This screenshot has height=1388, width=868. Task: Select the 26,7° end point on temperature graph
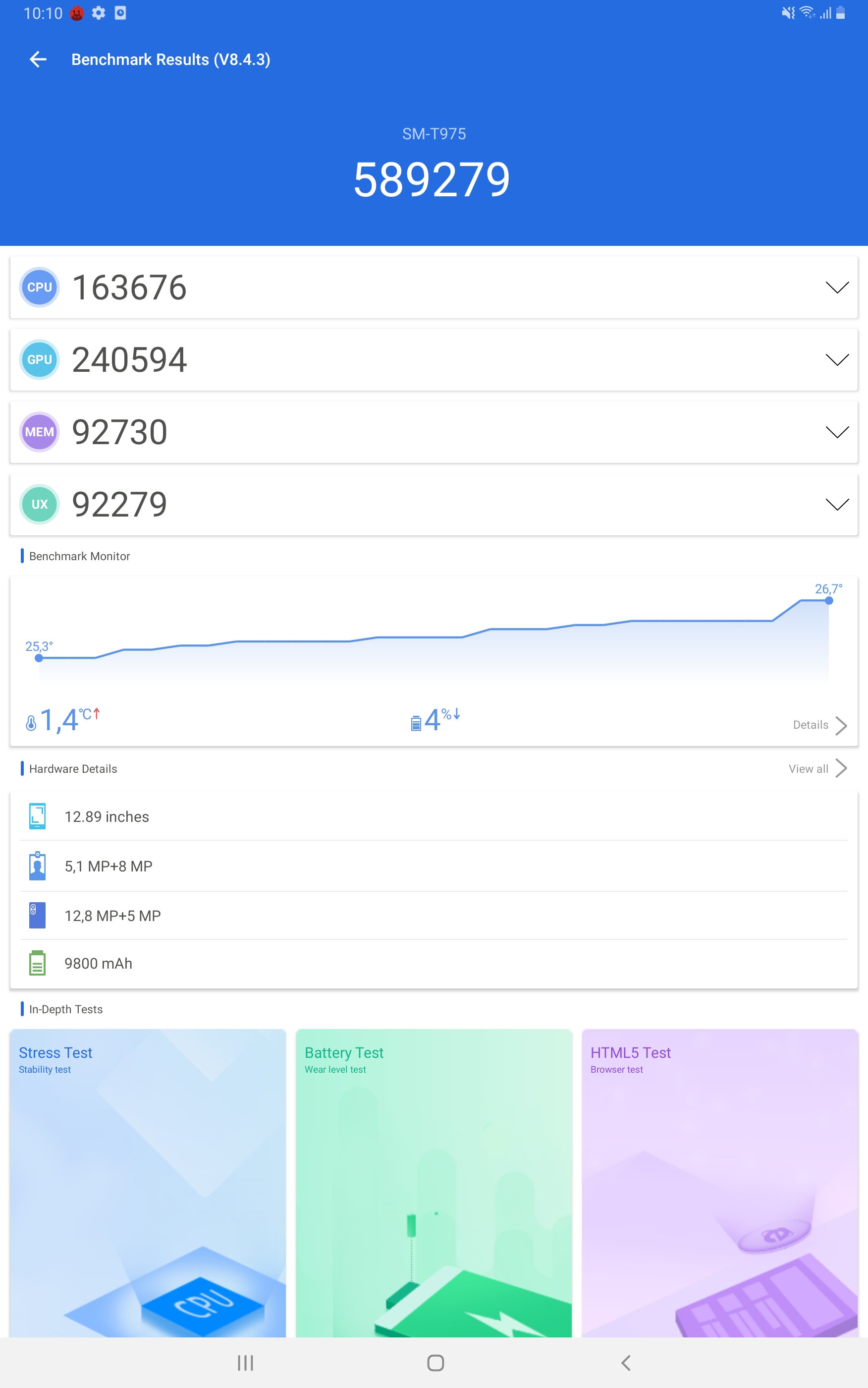coord(828,600)
